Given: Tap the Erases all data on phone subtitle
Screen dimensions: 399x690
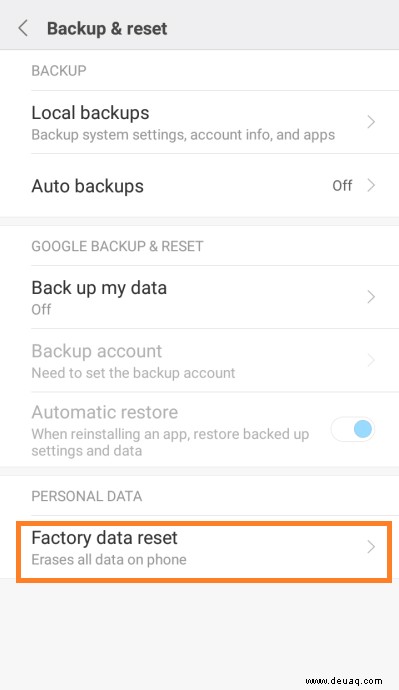Looking at the screenshot, I should [x=109, y=560].
